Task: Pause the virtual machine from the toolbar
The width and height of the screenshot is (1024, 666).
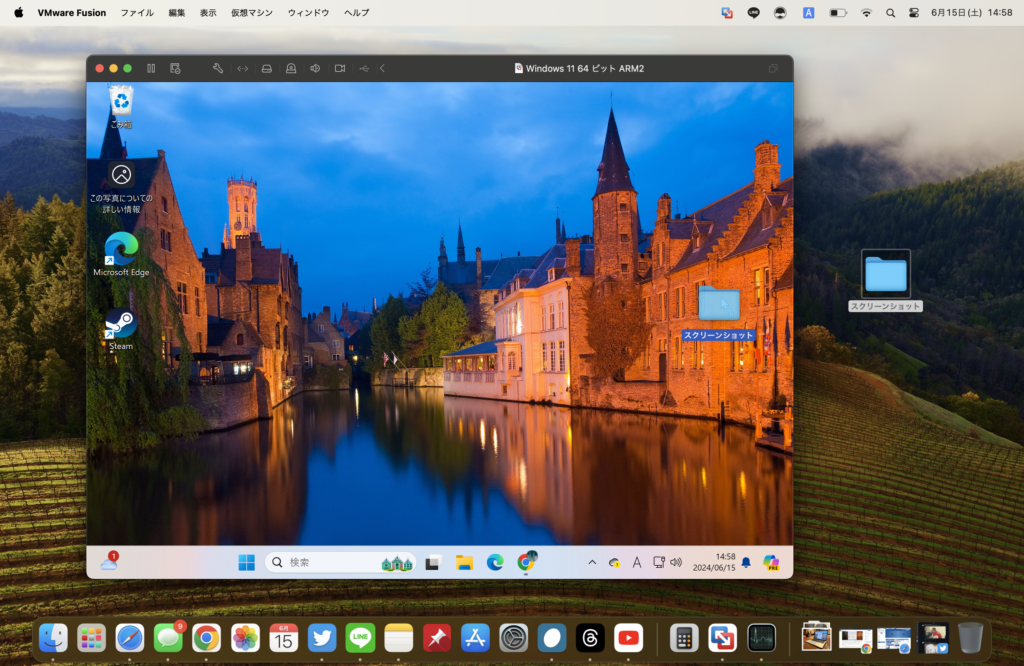Action: pos(151,68)
